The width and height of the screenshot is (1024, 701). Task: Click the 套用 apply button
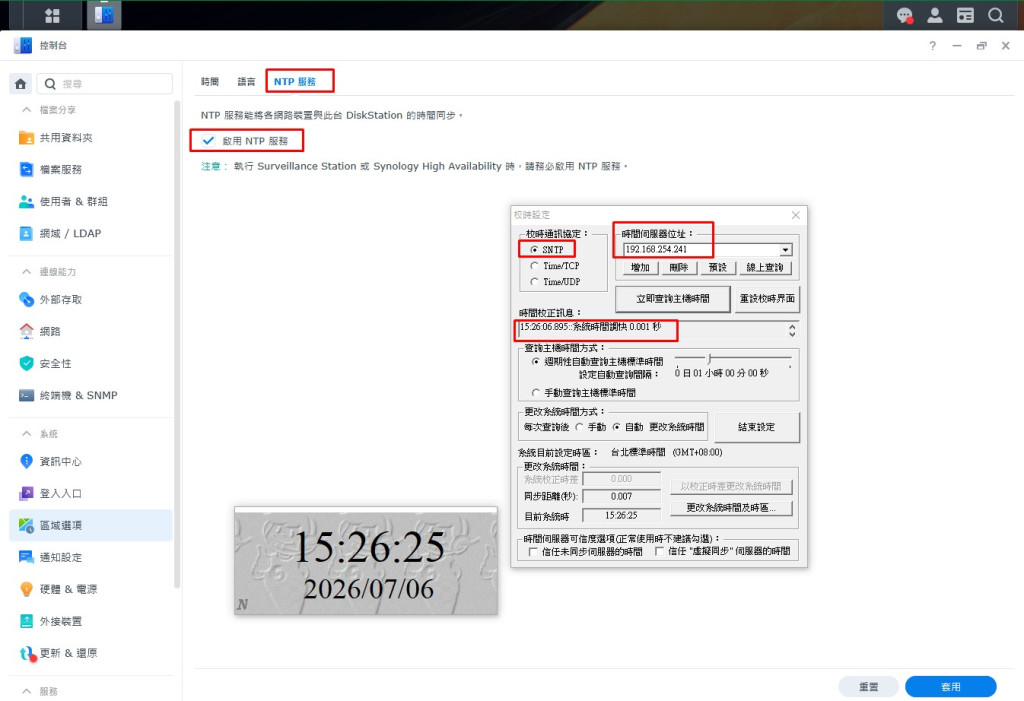click(x=950, y=687)
